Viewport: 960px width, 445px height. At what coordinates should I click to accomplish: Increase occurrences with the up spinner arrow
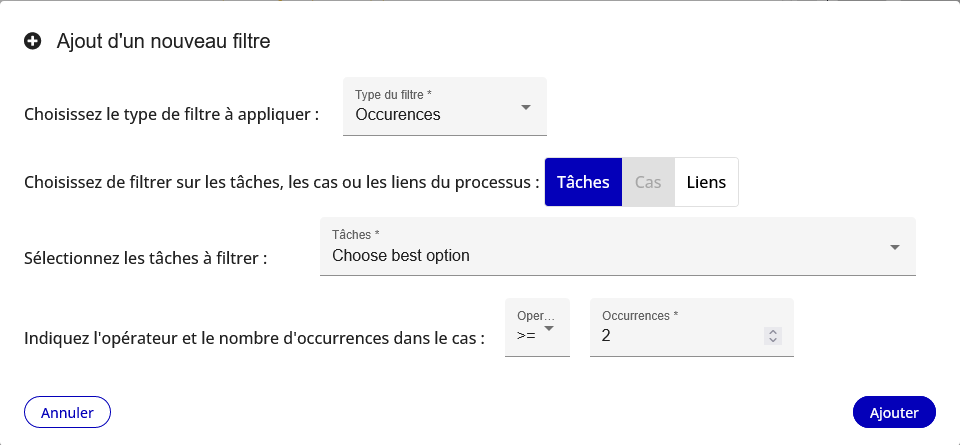click(772, 332)
